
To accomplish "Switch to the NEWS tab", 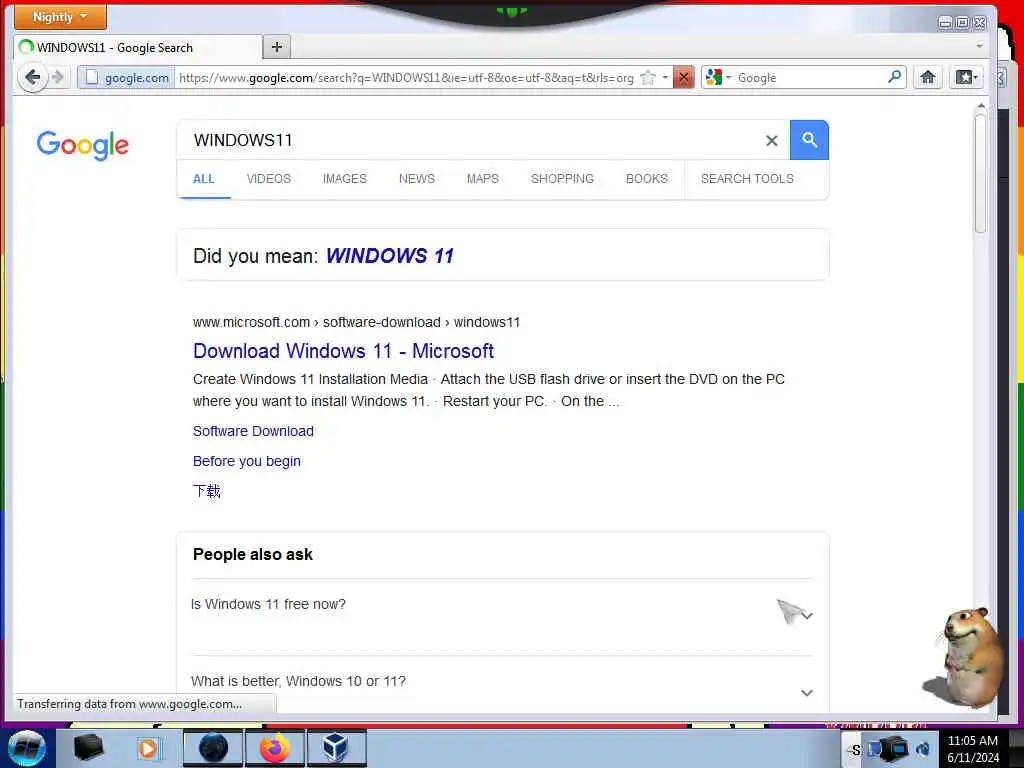I will [417, 179].
